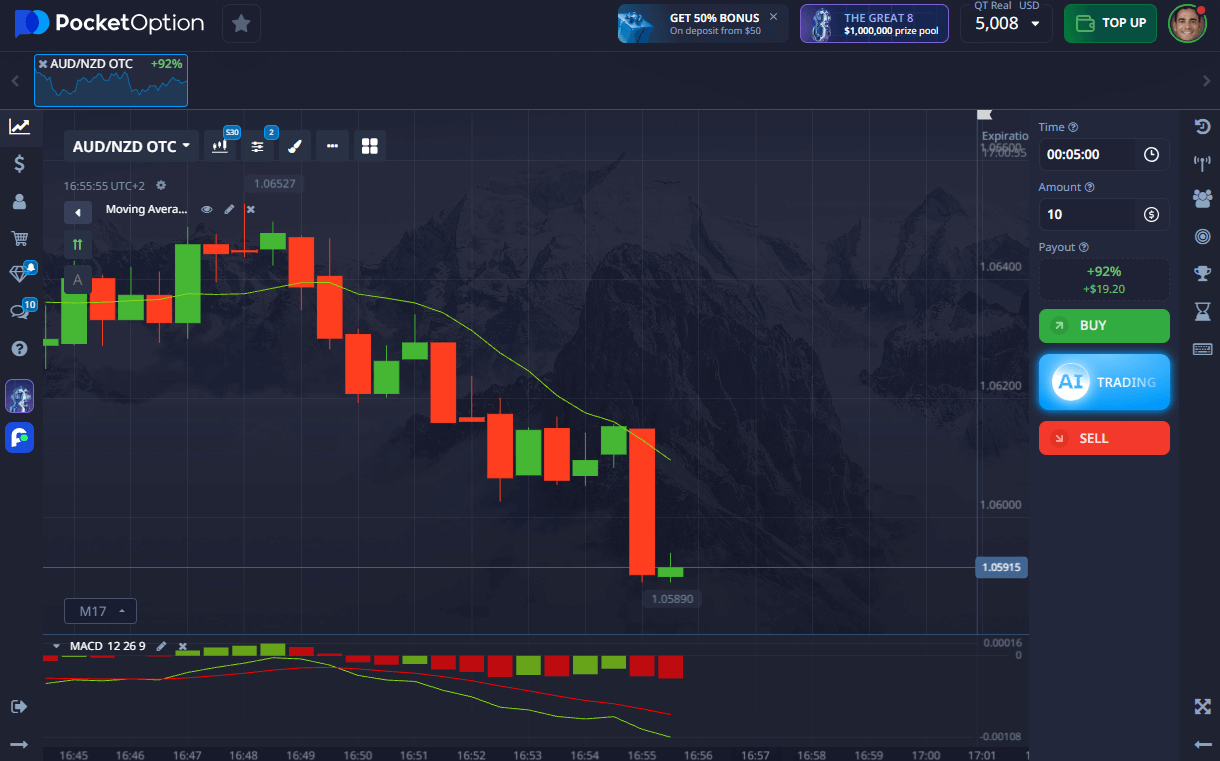Open the QT Real account balance dropdown
The image size is (1220, 761).
tap(1006, 23)
